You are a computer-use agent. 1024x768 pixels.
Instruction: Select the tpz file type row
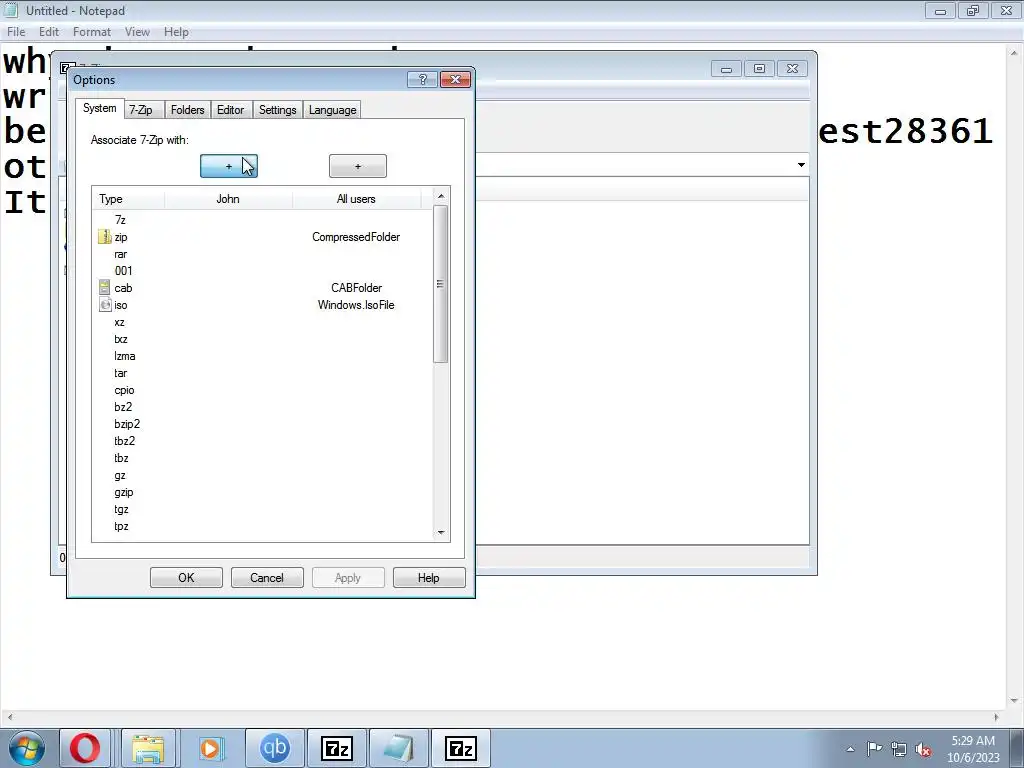[x=263, y=526]
